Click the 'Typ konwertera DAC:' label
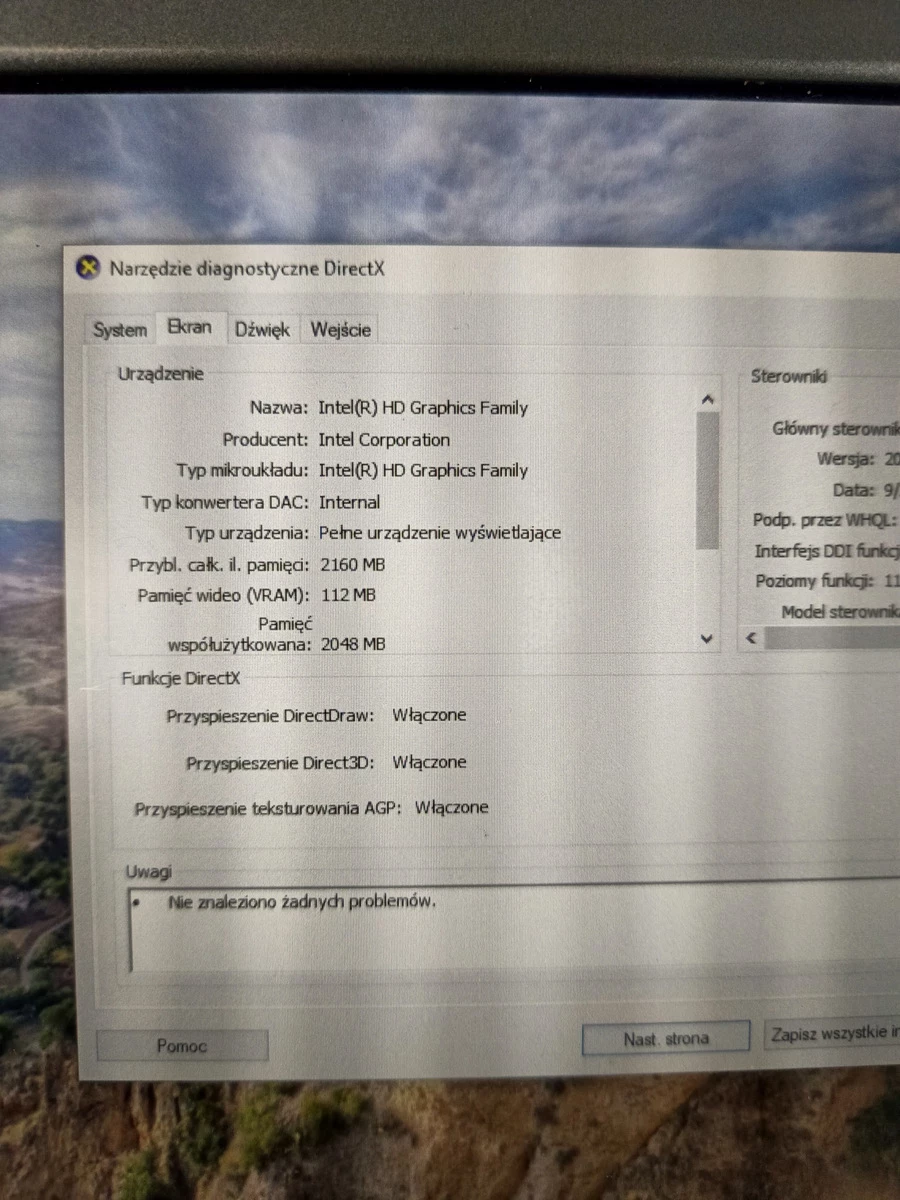The width and height of the screenshot is (900, 1200). pyautogui.click(x=226, y=502)
